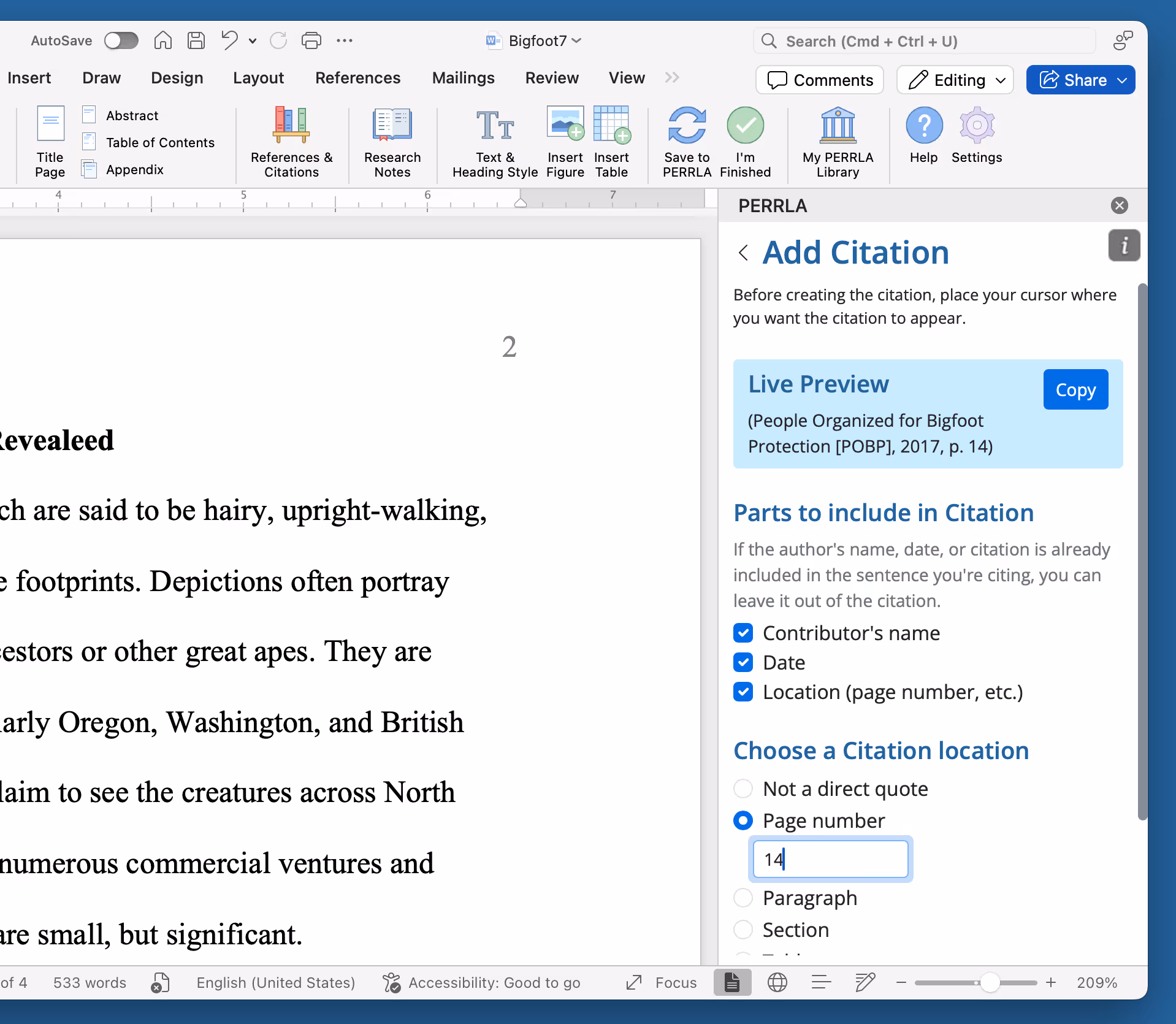The width and height of the screenshot is (1176, 1024).
Task: Click the Comments button
Action: click(x=820, y=80)
